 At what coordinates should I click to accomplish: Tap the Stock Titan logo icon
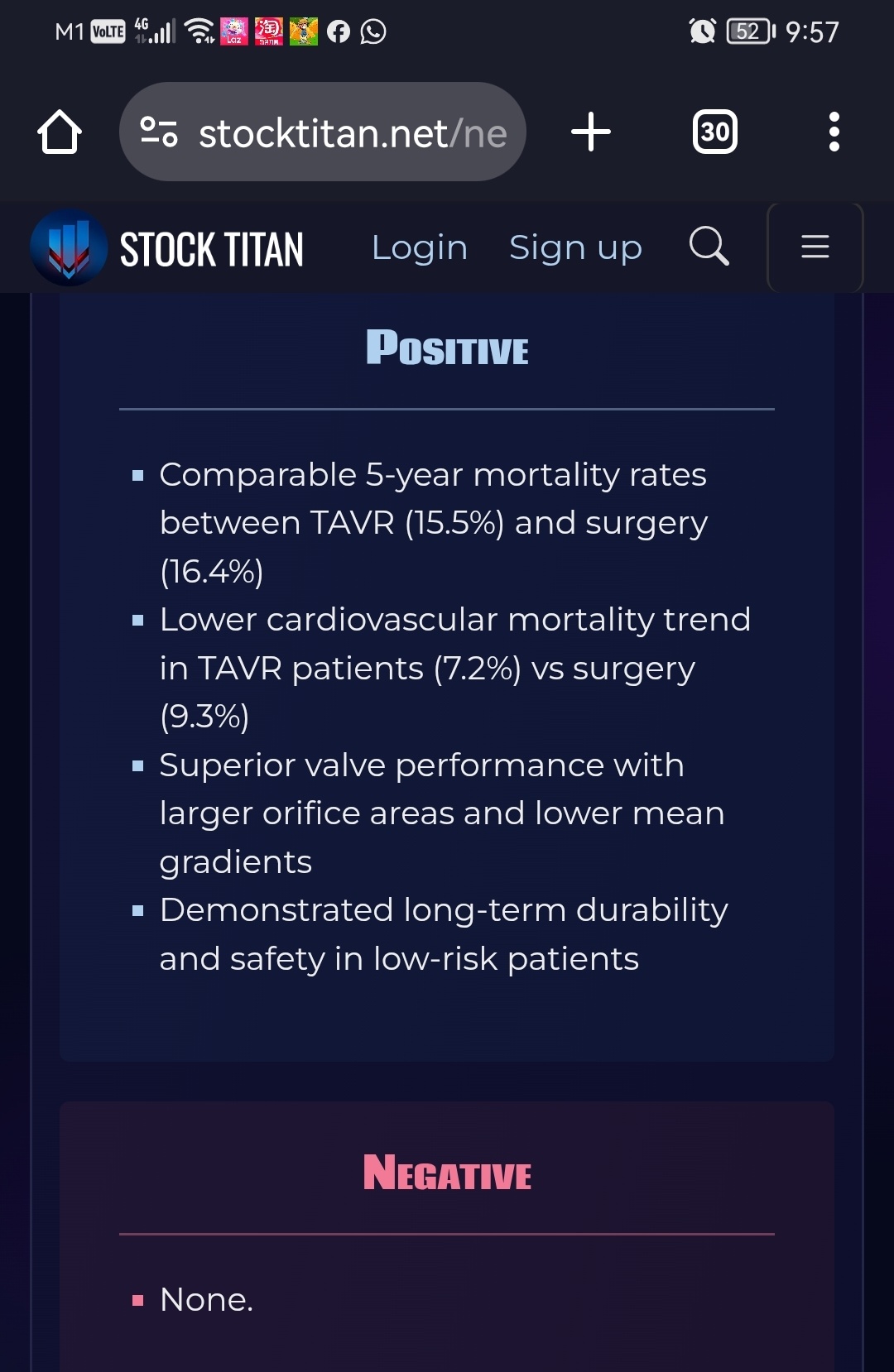(x=69, y=247)
